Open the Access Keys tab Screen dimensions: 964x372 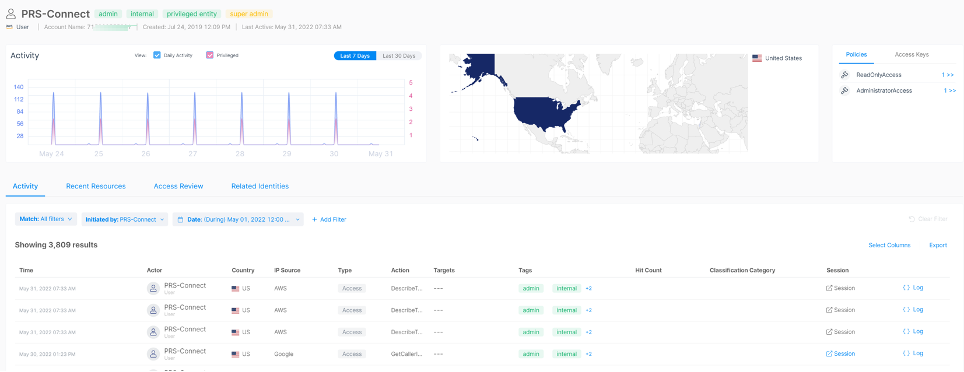912,54
